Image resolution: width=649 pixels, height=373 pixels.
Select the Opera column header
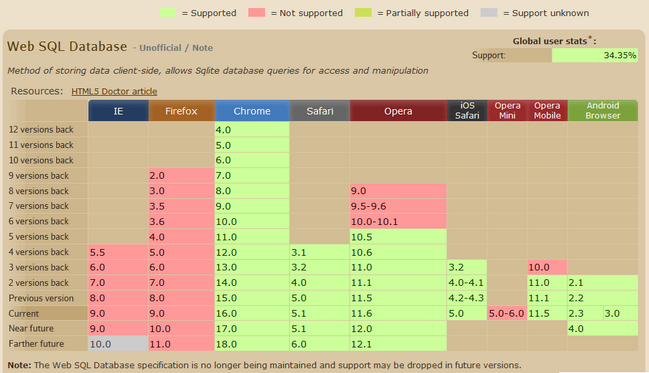pyautogui.click(x=398, y=111)
